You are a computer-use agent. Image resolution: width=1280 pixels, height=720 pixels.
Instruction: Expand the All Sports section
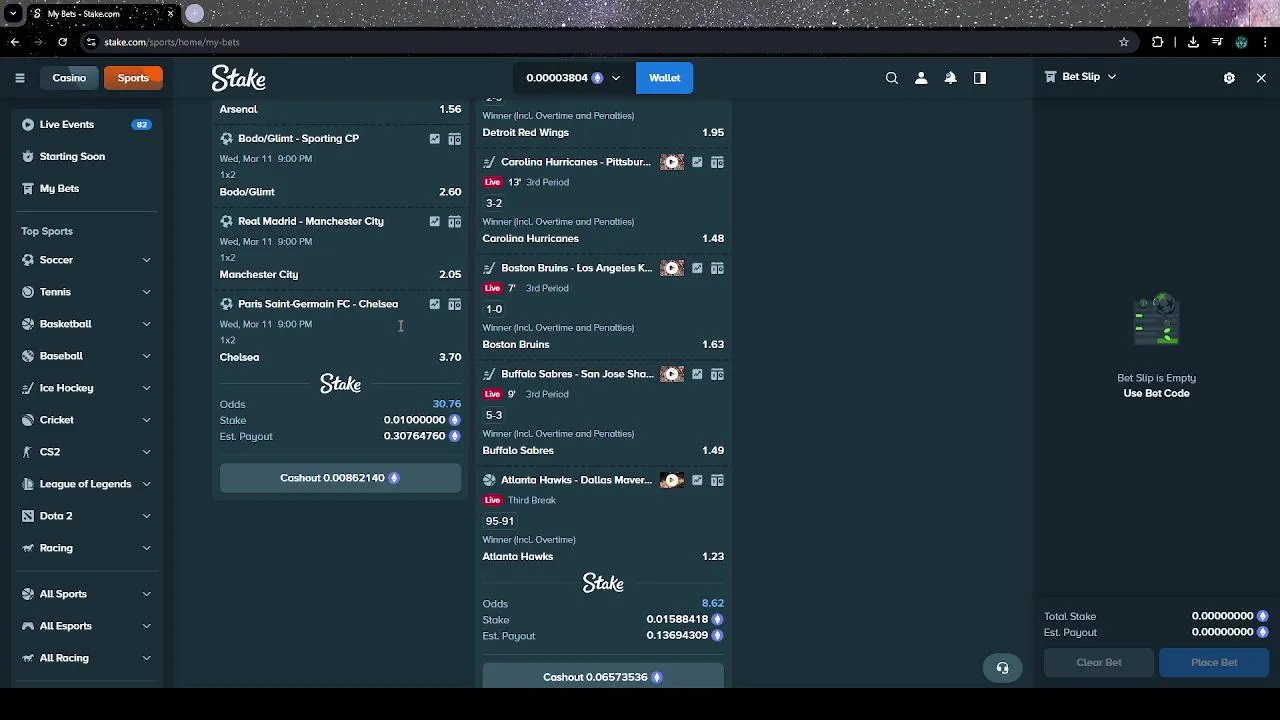click(x=146, y=594)
